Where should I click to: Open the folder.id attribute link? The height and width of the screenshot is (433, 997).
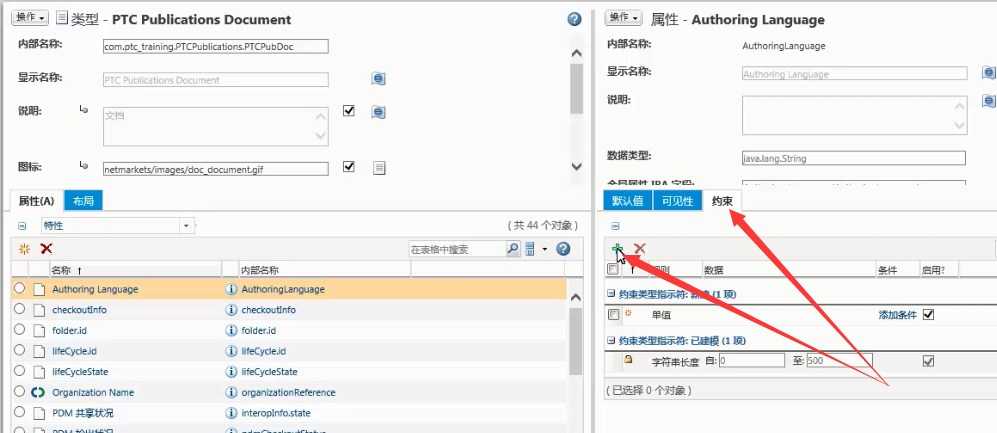(x=69, y=331)
